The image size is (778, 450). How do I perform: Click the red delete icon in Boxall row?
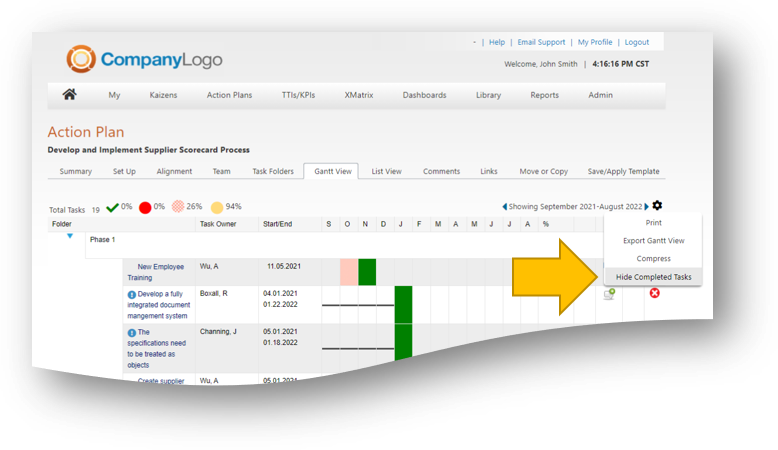[654, 293]
